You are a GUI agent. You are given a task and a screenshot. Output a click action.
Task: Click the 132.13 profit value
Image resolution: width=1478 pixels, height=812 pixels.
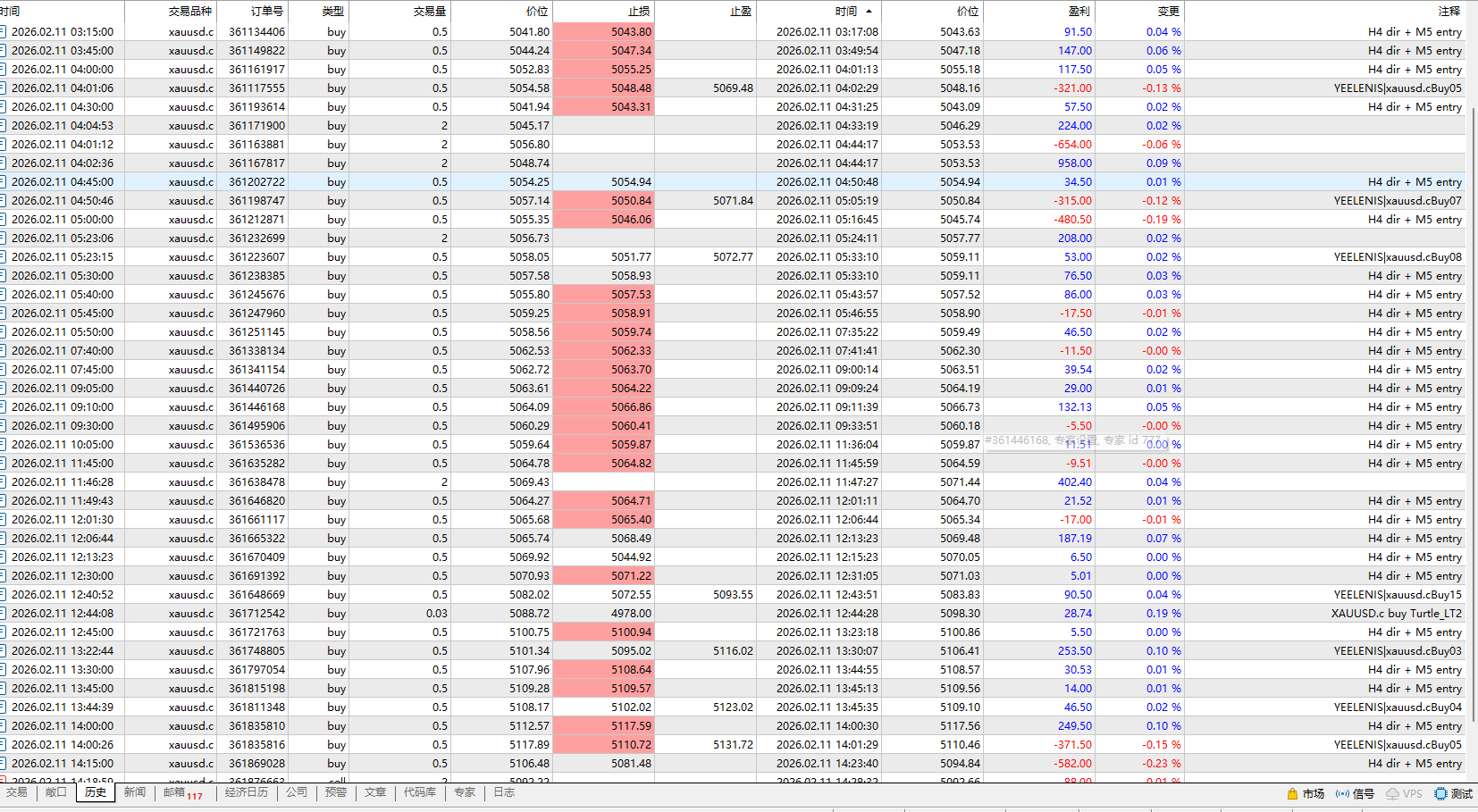(1075, 406)
